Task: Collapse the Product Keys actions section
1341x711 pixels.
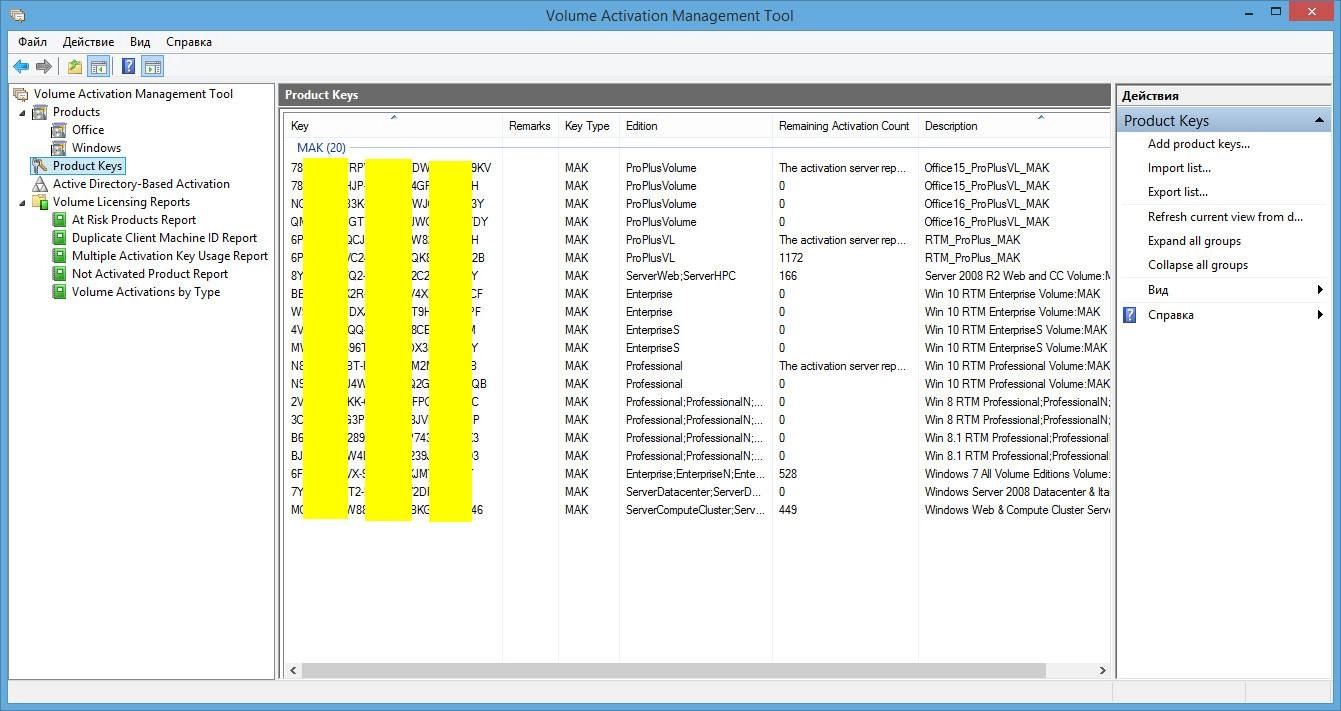Action: [x=1320, y=121]
